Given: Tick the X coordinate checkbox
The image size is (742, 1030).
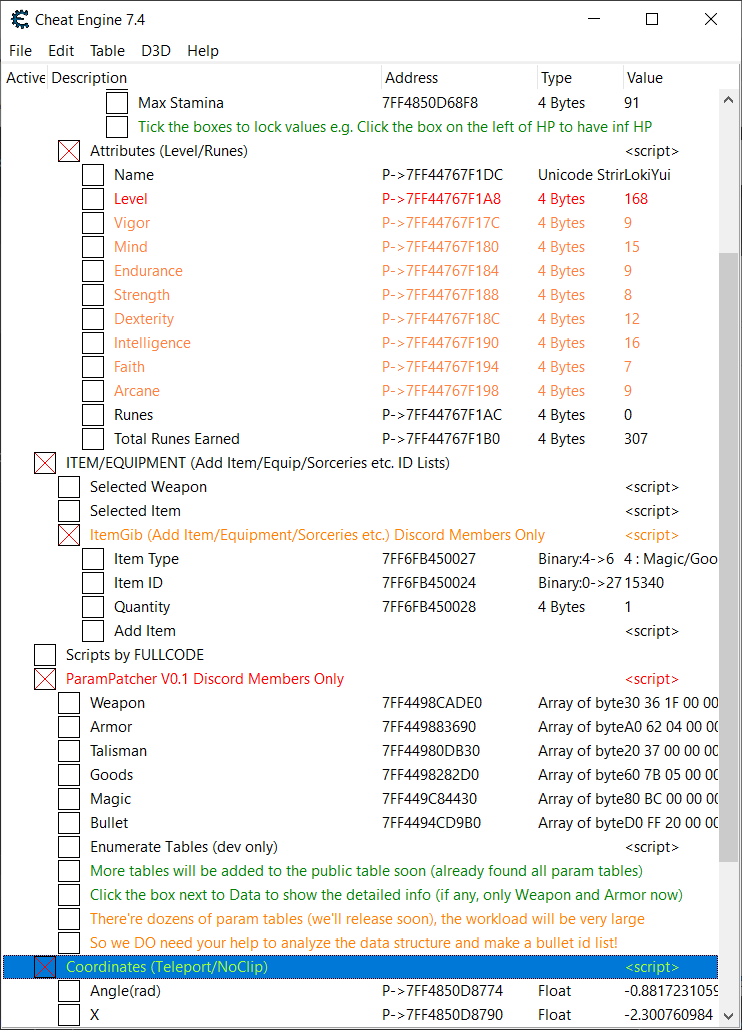Looking at the screenshot, I should point(69,1015).
